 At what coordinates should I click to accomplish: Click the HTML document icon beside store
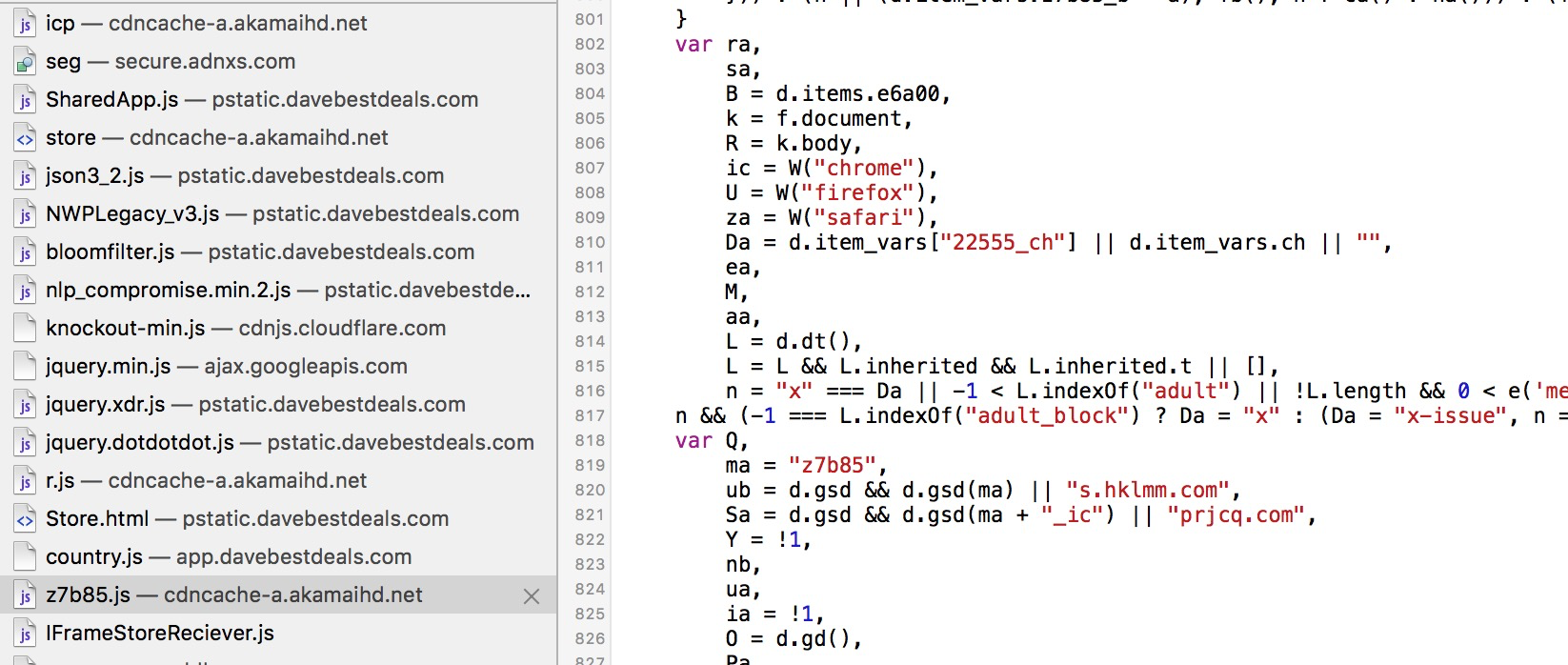25,138
